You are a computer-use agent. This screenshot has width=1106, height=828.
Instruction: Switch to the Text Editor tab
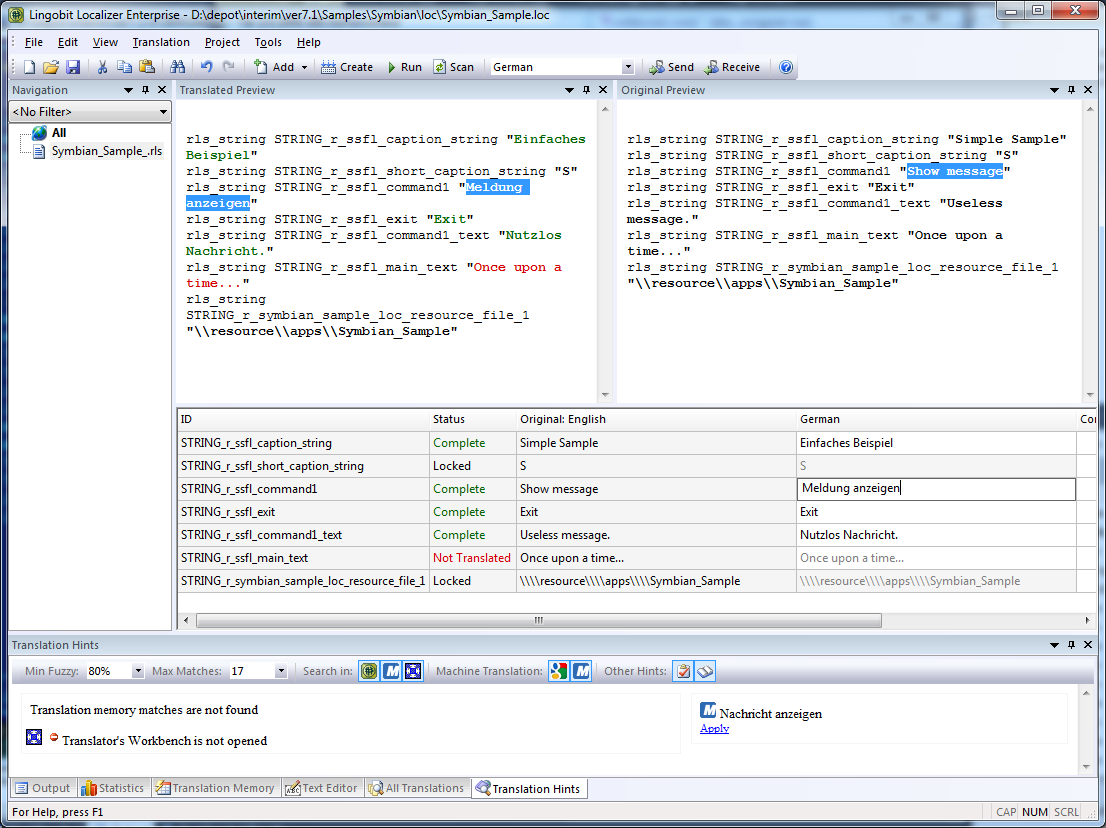pyautogui.click(x=322, y=789)
